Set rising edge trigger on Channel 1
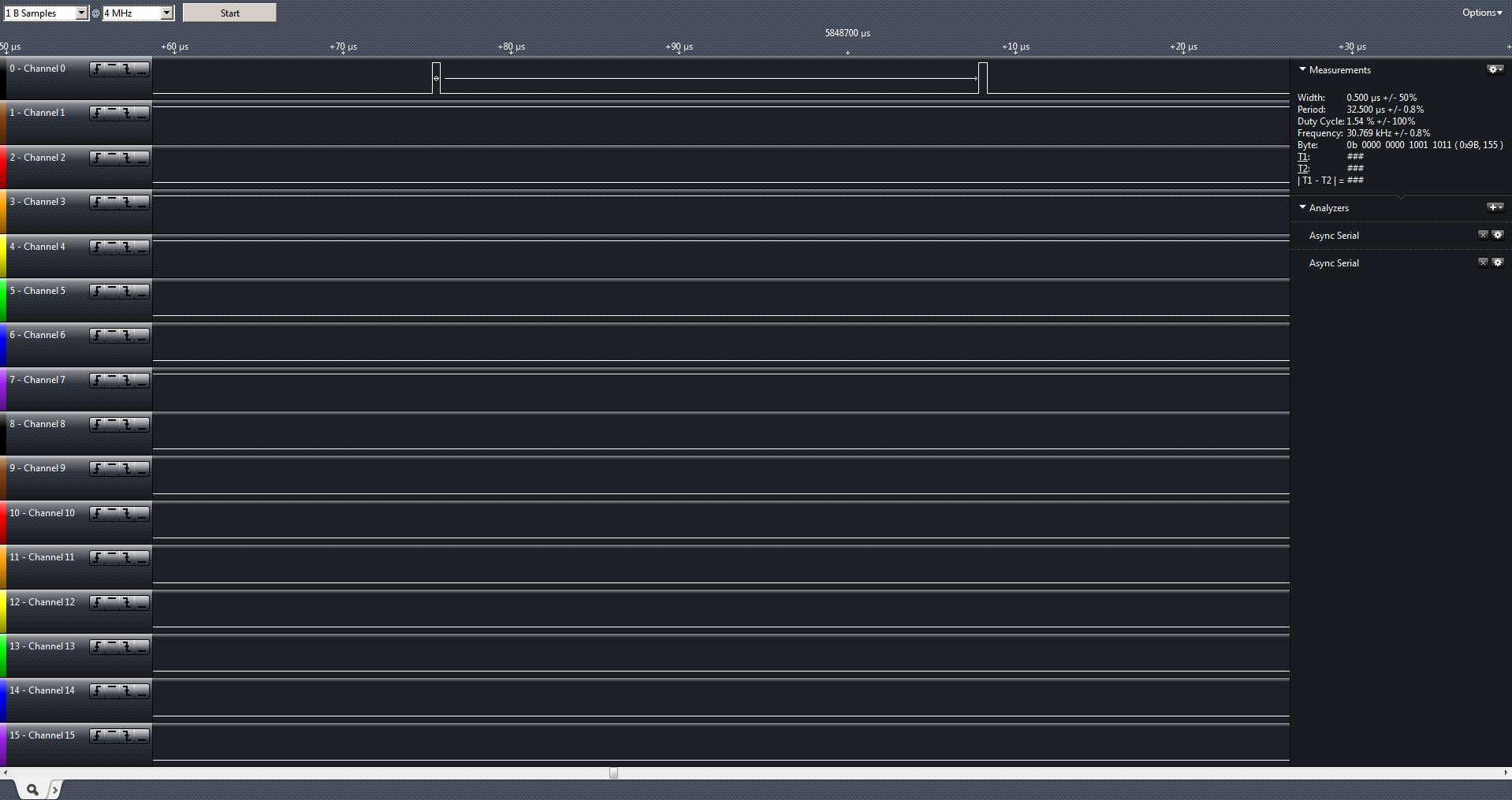This screenshot has width=1512, height=800. pos(98,113)
